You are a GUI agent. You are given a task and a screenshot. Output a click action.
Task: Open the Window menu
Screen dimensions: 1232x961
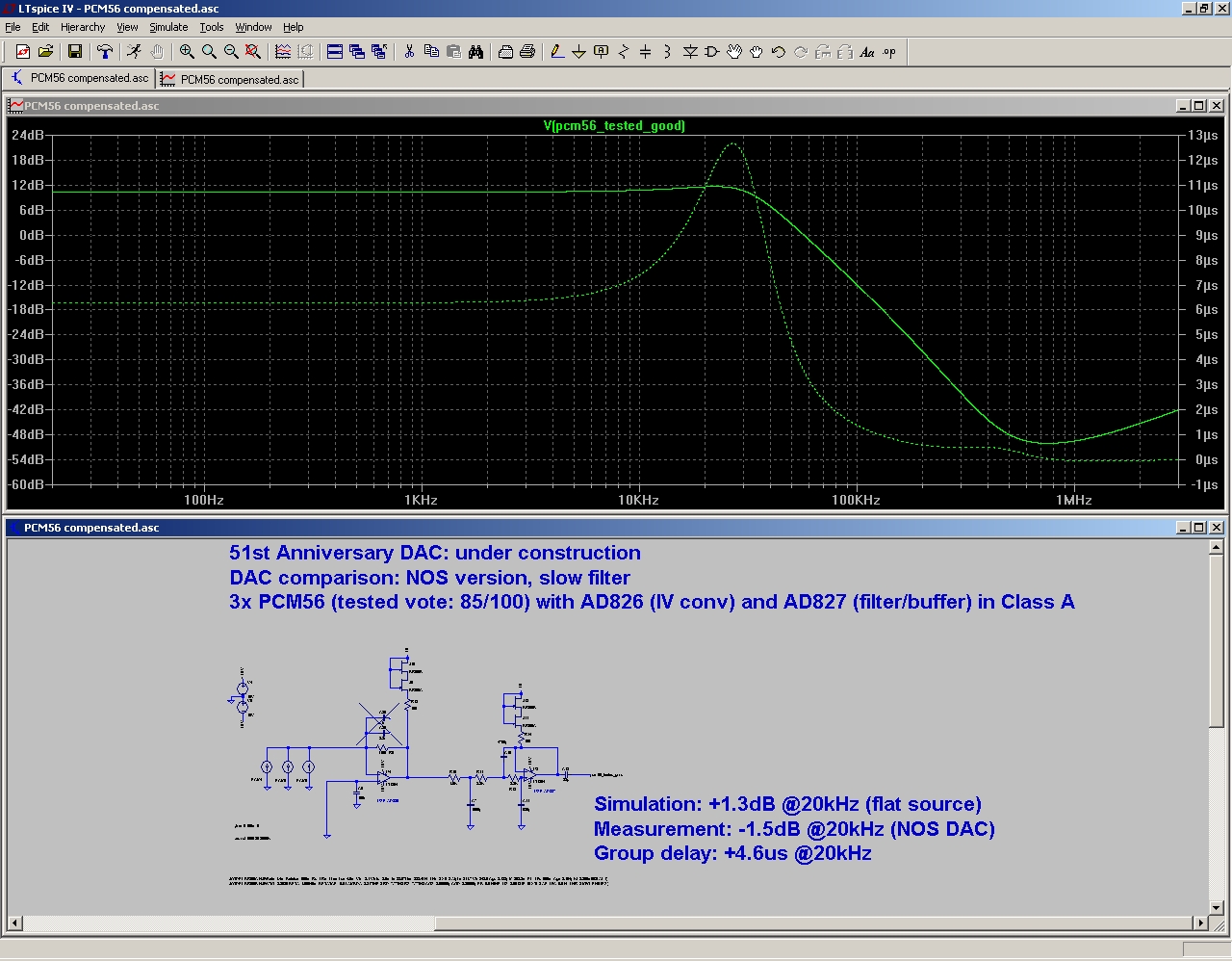[253, 27]
